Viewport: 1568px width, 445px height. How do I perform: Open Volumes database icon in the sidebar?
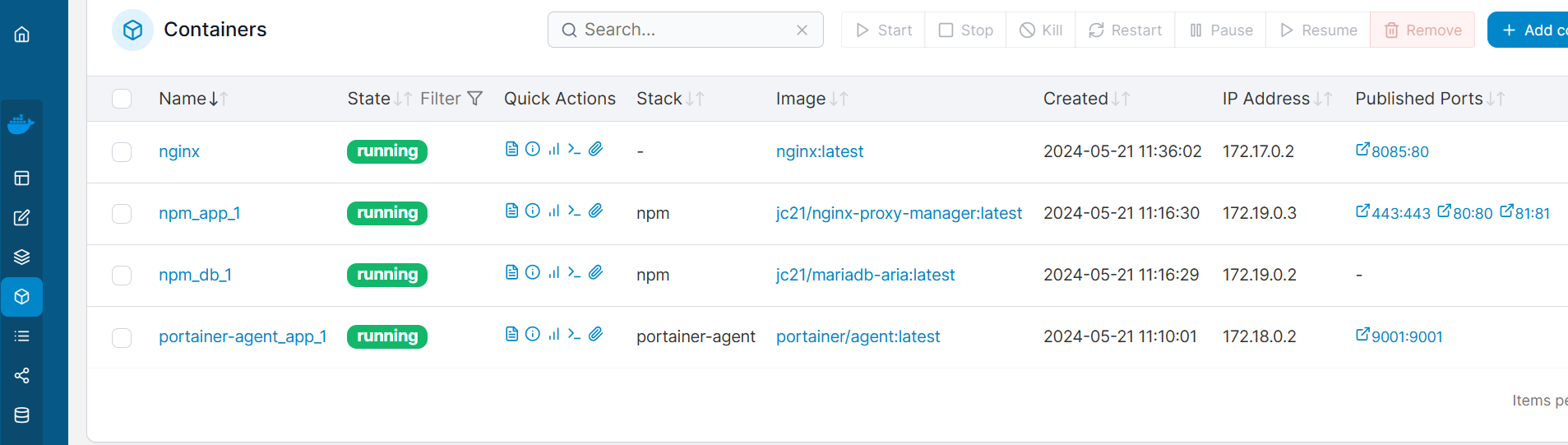click(x=22, y=415)
